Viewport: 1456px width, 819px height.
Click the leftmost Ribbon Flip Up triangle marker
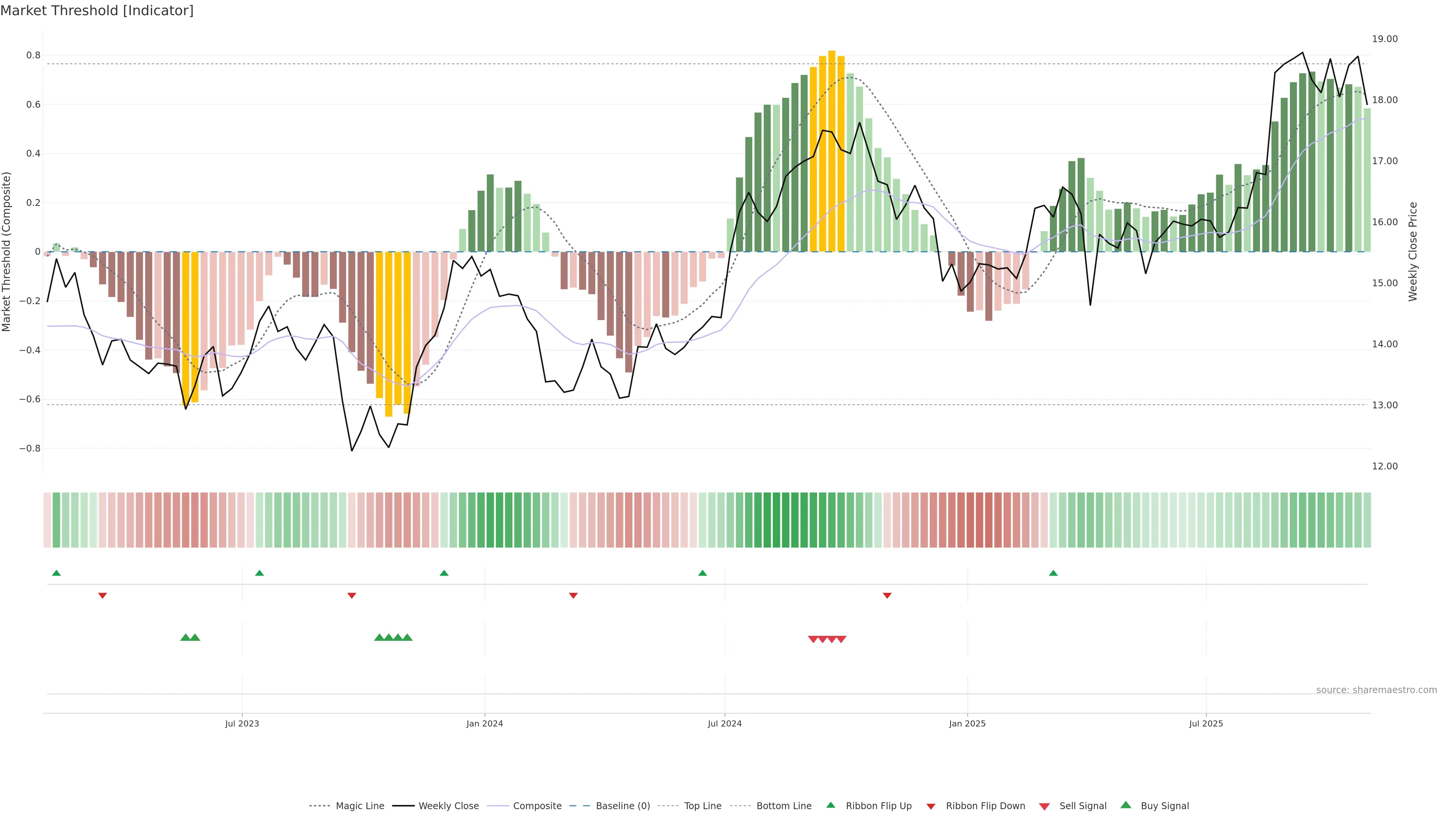coord(56,573)
